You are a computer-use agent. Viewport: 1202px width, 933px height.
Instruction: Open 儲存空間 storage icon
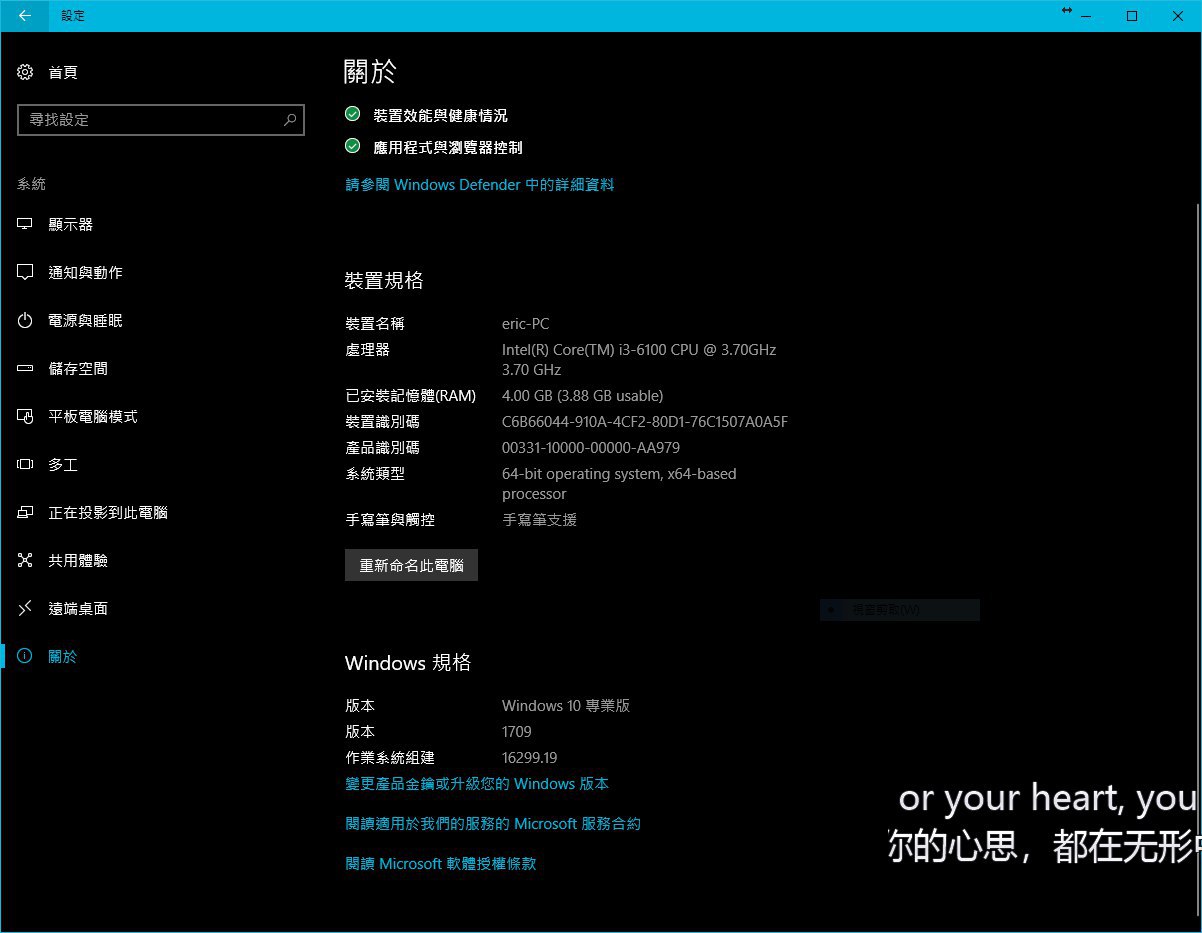[25, 369]
